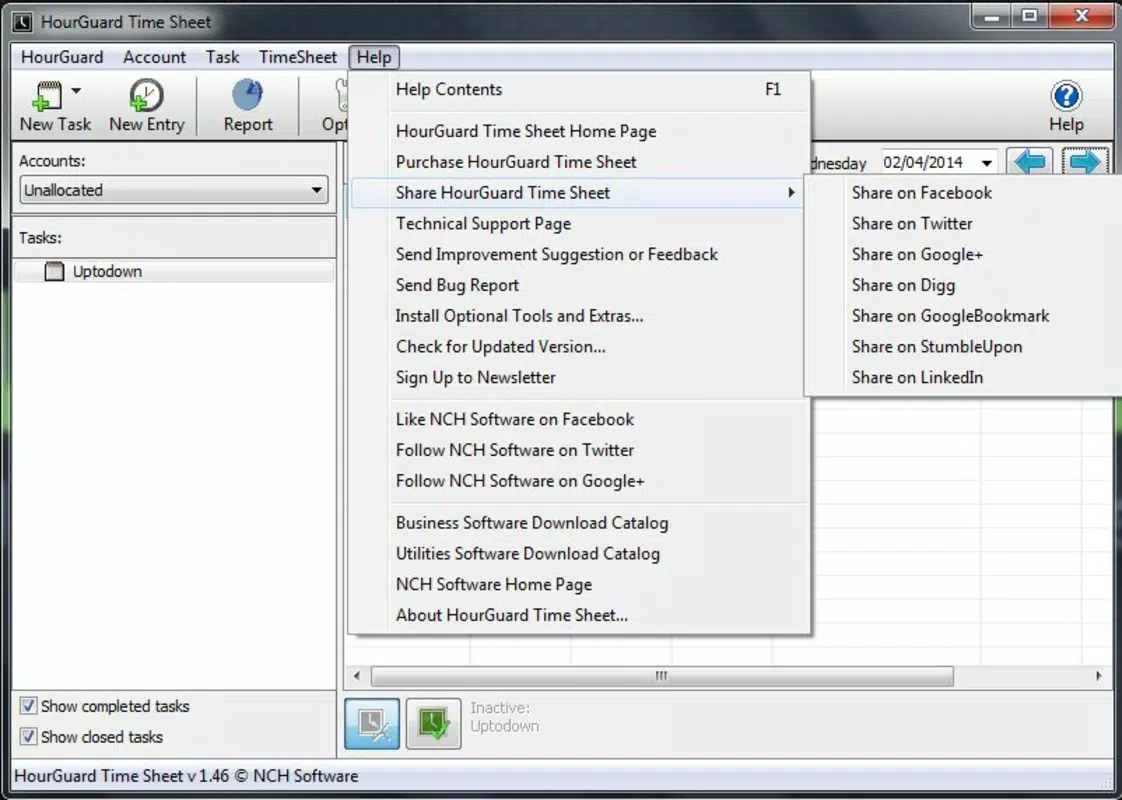Open the HourGuard menu
This screenshot has width=1122, height=800.
[x=62, y=57]
